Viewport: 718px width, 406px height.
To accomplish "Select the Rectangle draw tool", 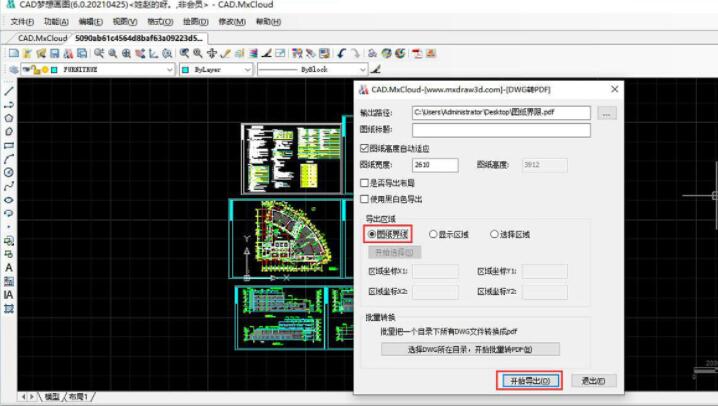I will 9,146.
